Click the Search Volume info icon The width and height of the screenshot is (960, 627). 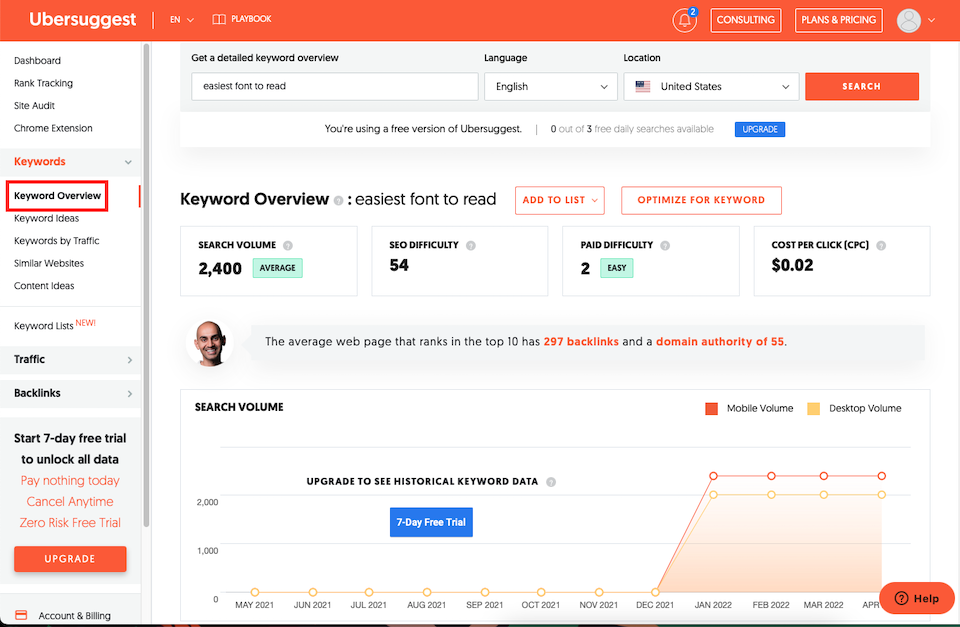pyautogui.click(x=288, y=245)
